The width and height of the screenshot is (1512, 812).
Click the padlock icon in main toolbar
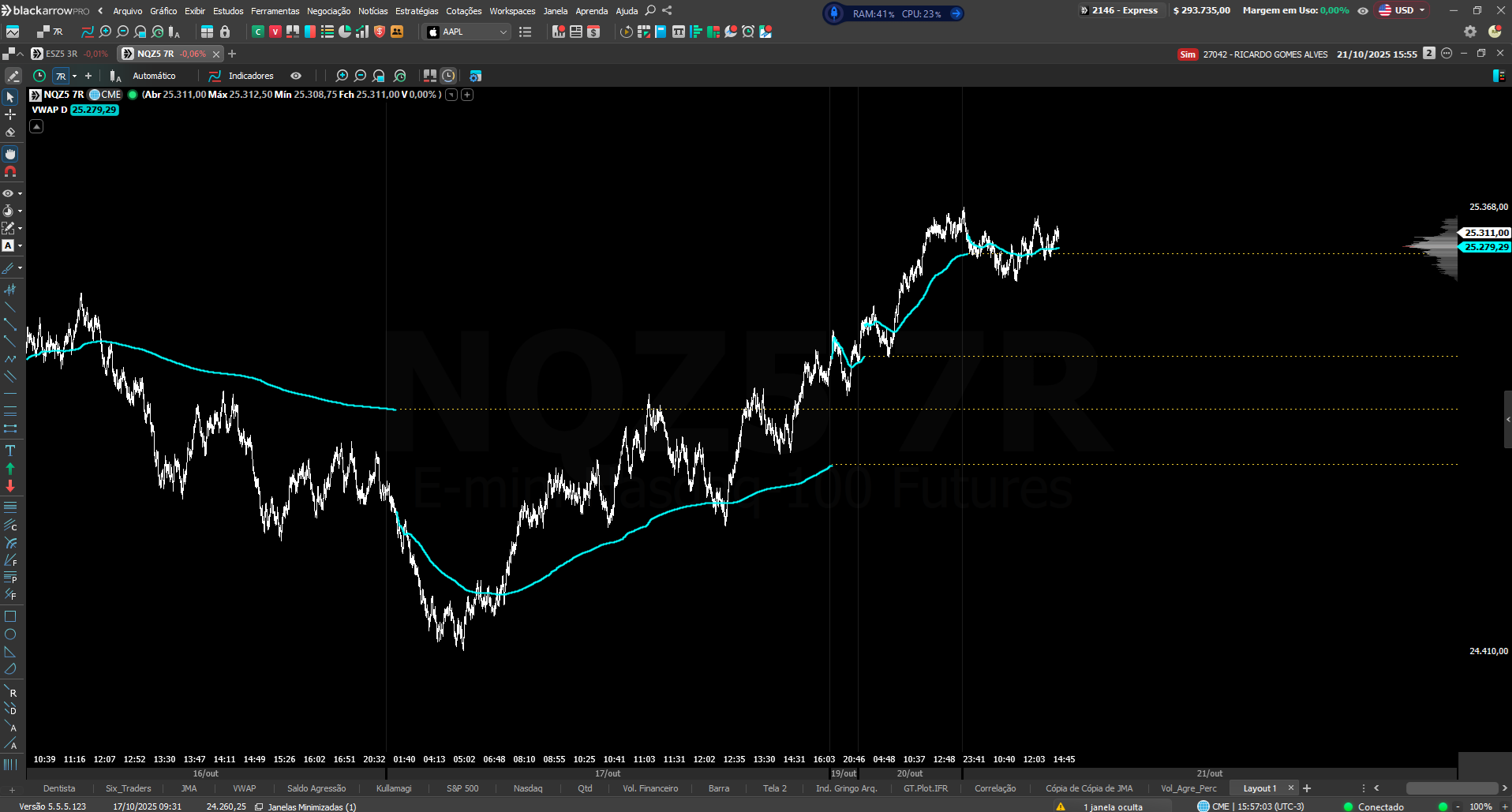tap(225, 32)
